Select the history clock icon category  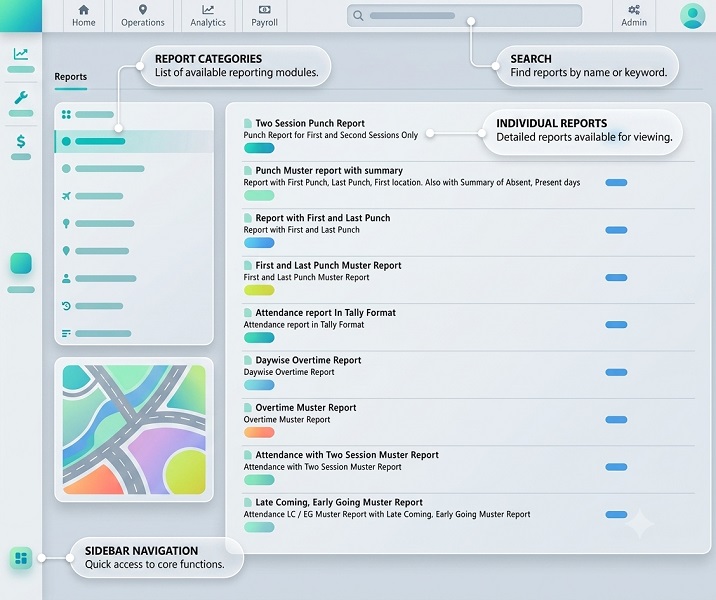pos(66,306)
